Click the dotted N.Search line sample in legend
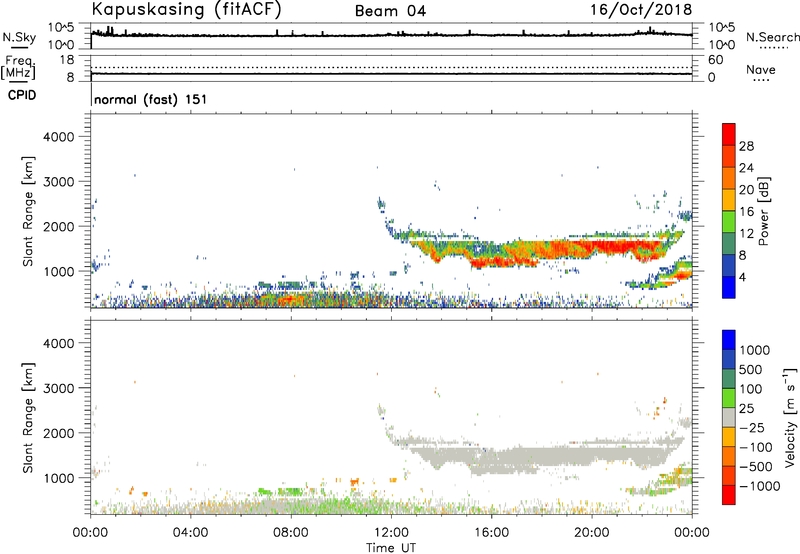800x554 pixels. tap(773, 48)
